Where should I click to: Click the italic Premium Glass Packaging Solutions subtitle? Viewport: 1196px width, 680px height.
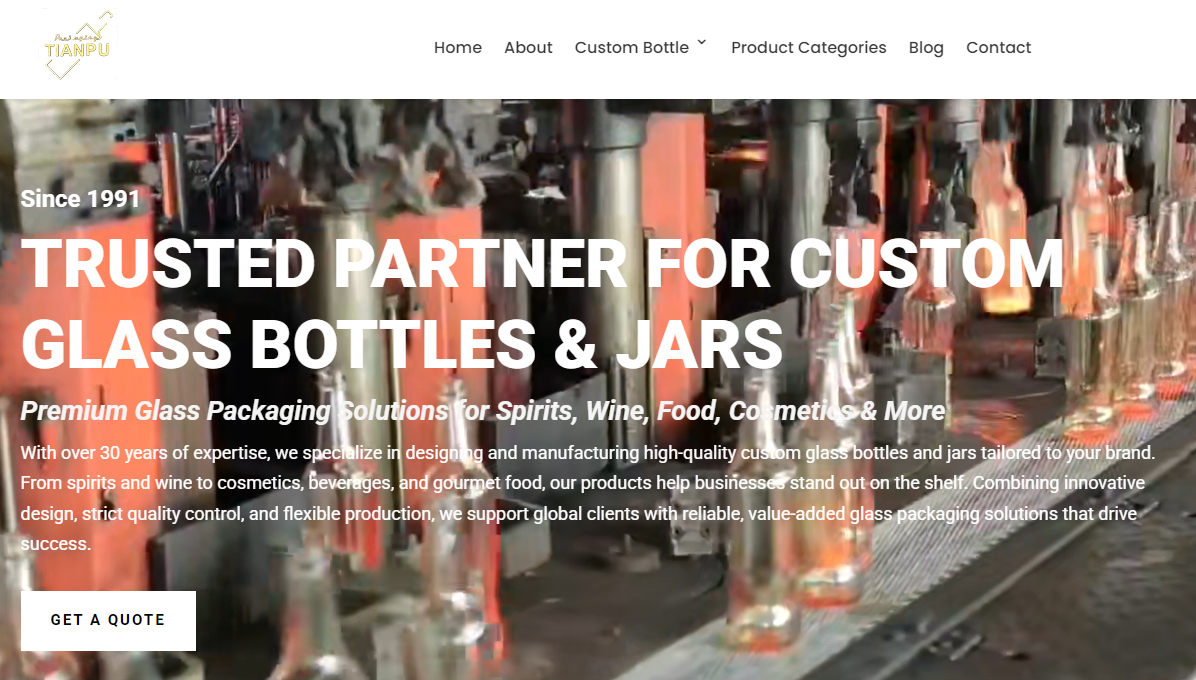pos(483,411)
